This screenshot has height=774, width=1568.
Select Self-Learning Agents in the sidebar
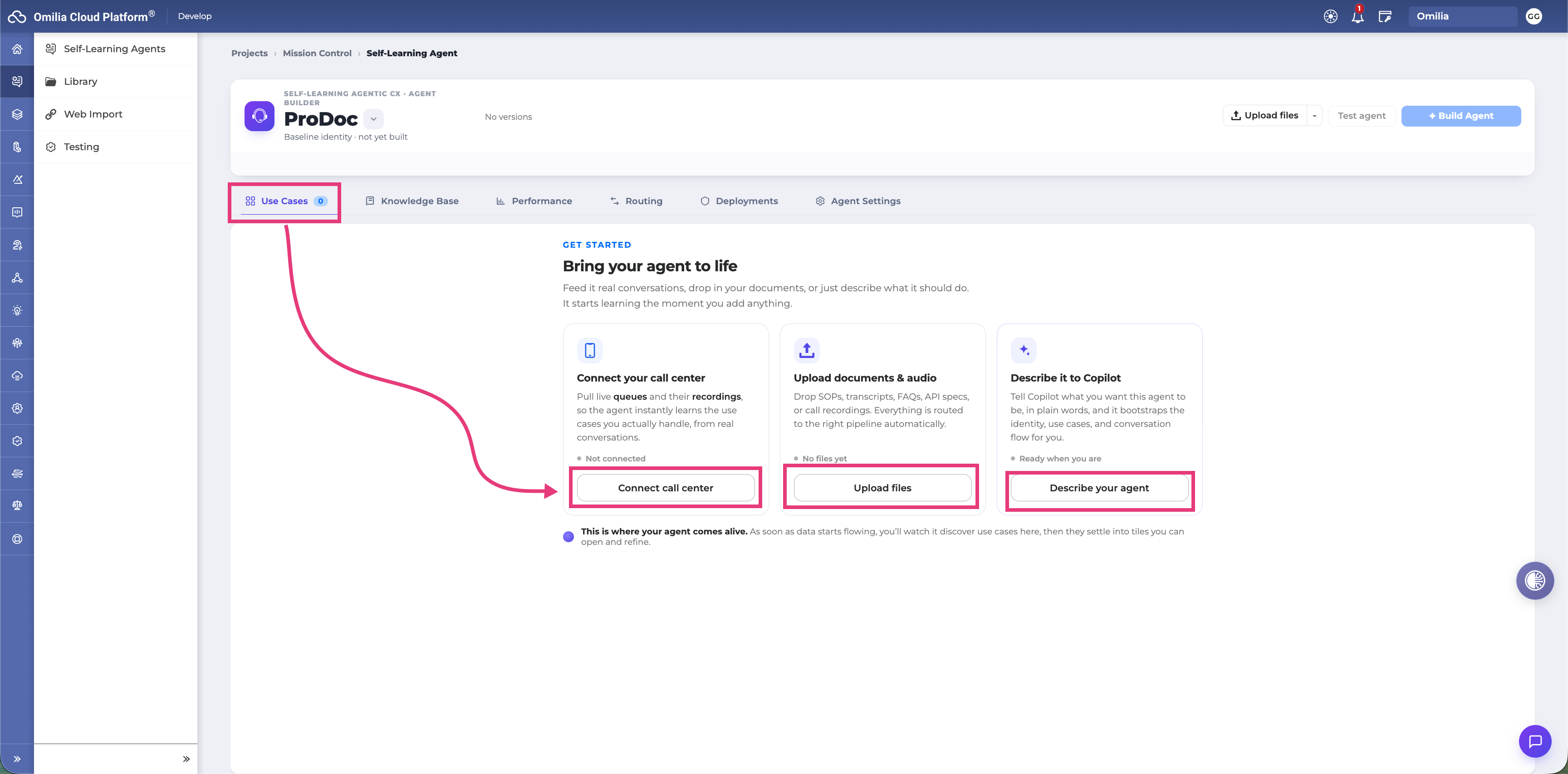tap(116, 49)
